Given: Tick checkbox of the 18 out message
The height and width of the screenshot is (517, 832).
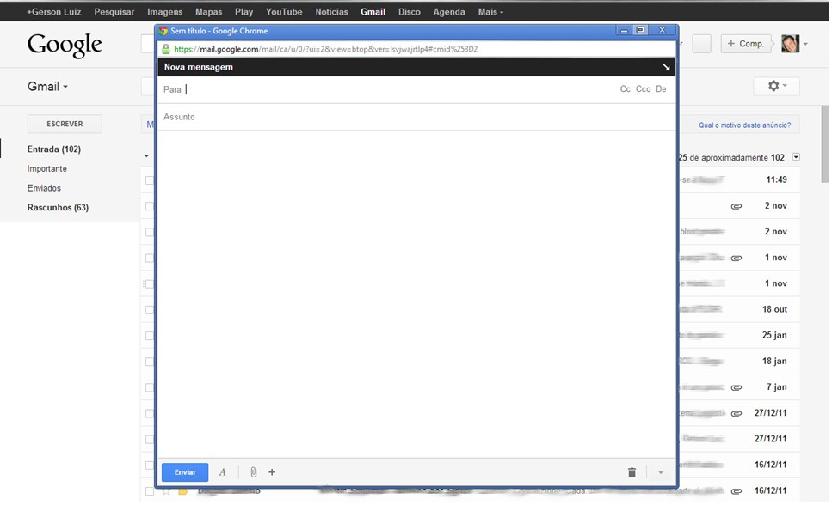Looking at the screenshot, I should pos(149,310).
